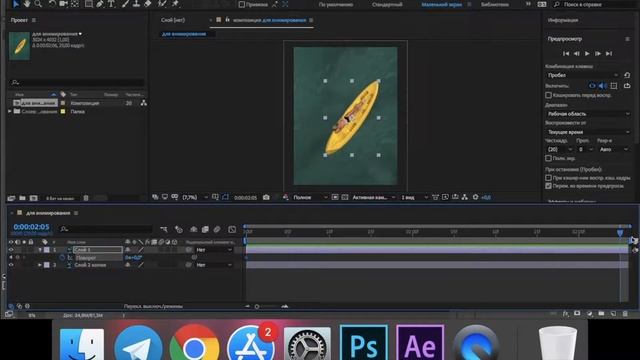The height and width of the screenshot is (360, 640).
Task: Open the Слой (нет) viewer tab
Action: (173, 20)
